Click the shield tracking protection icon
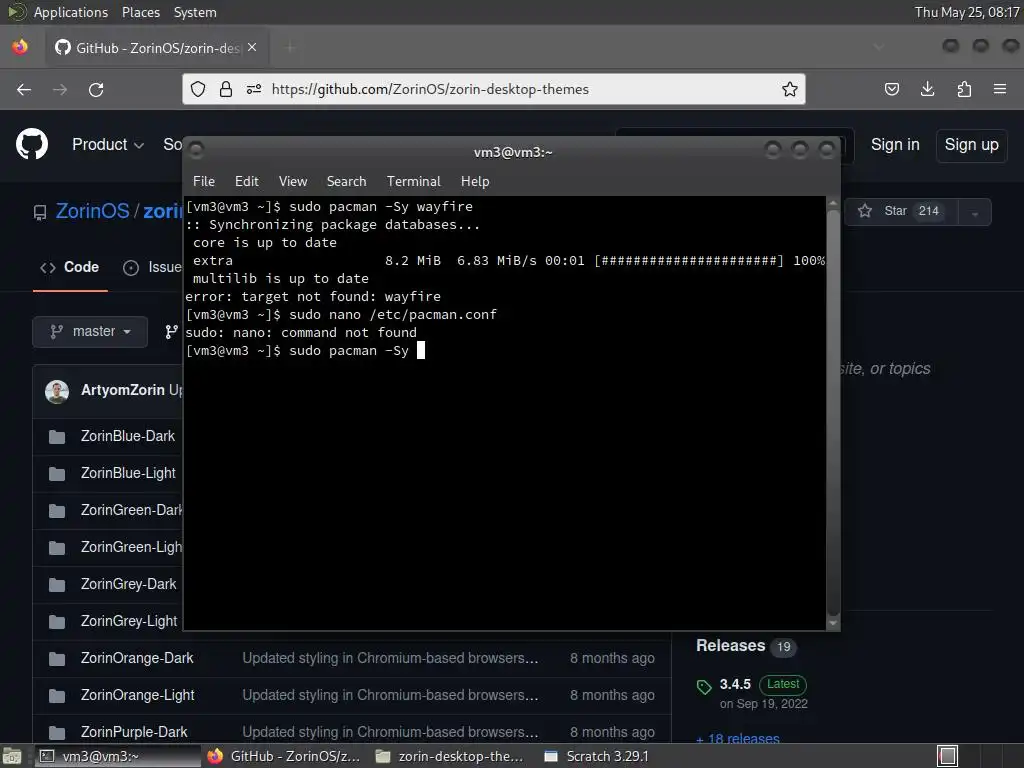 click(x=198, y=89)
